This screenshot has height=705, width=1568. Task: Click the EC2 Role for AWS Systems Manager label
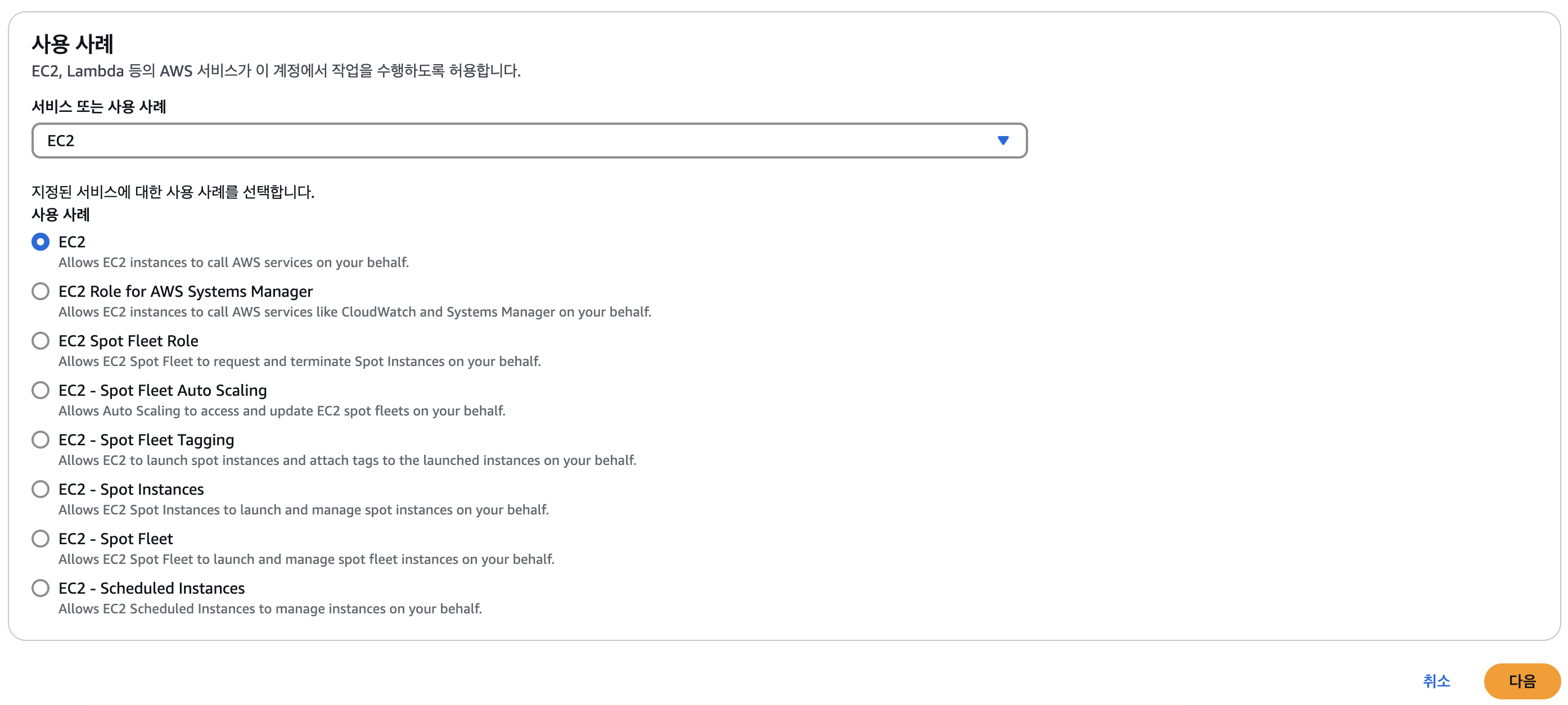click(185, 291)
